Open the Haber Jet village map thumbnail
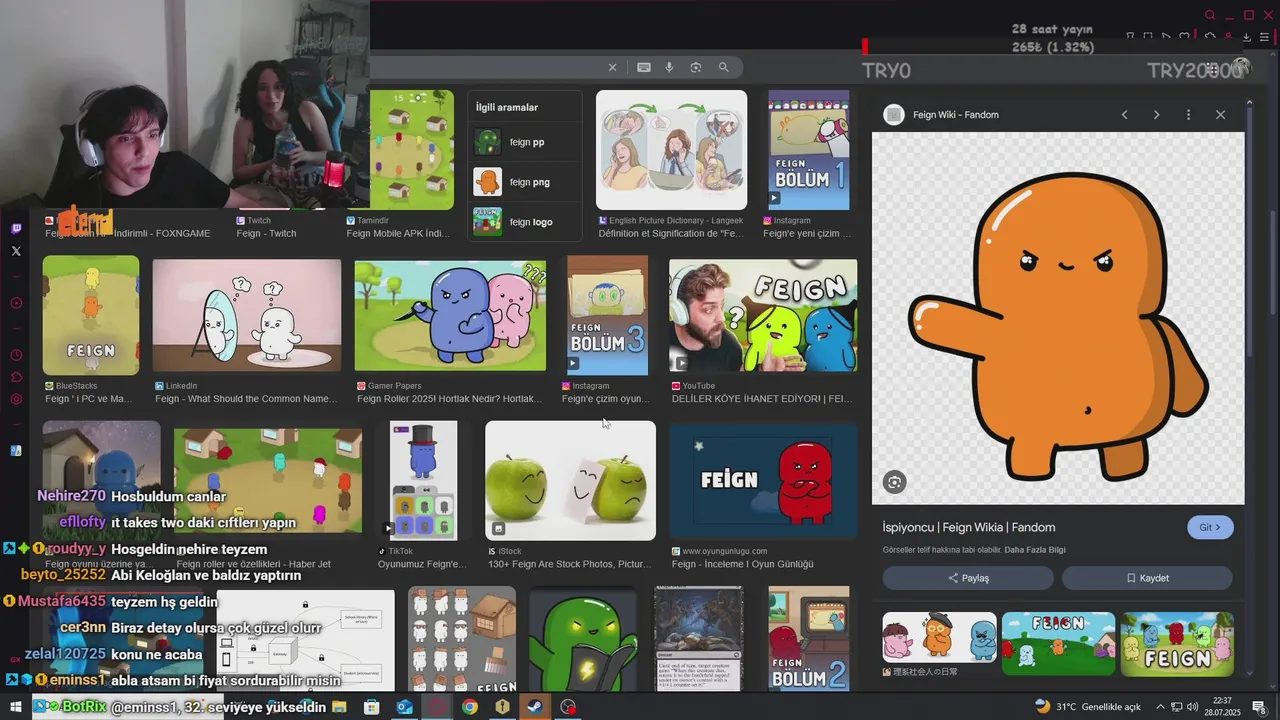Image resolution: width=1280 pixels, height=720 pixels. click(268, 482)
